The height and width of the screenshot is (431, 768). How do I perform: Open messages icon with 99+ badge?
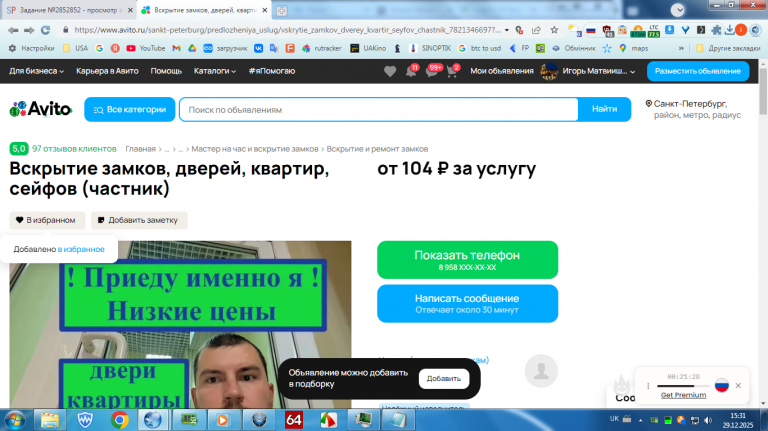point(432,72)
